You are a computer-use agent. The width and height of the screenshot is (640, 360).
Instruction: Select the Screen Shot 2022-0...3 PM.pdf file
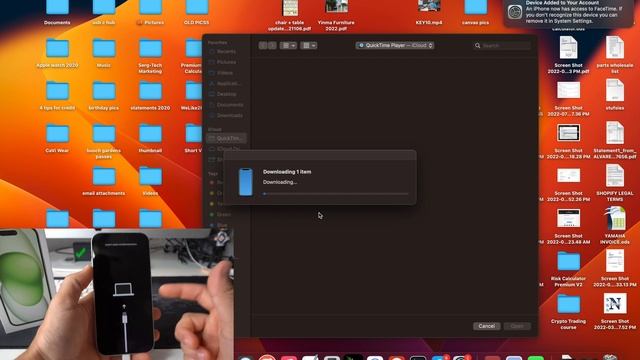pyautogui.click(x=568, y=55)
